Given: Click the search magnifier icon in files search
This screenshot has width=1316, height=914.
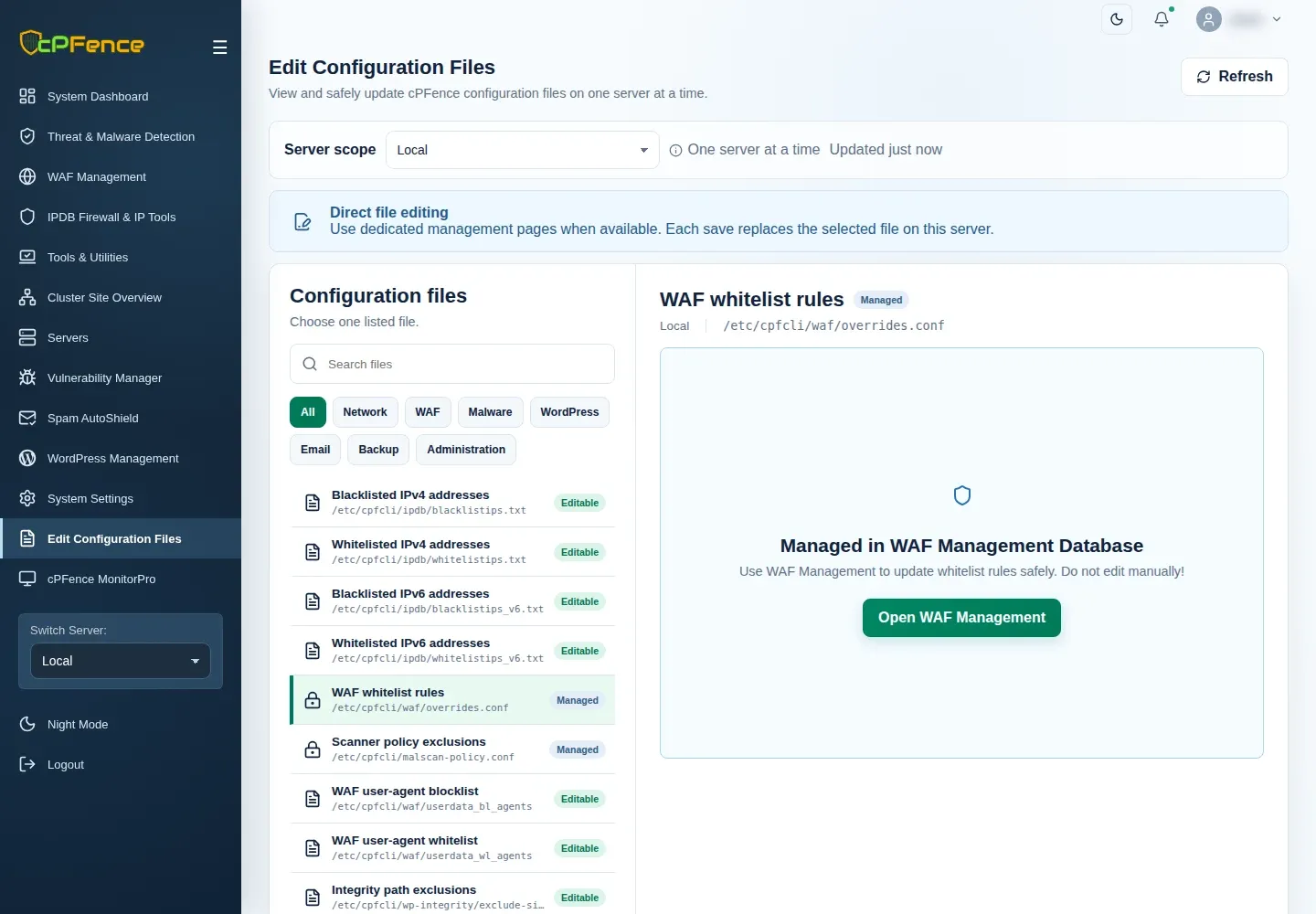Looking at the screenshot, I should pos(310,364).
